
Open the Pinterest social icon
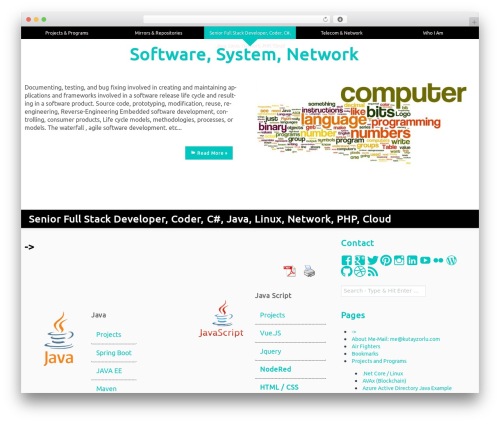(386, 260)
